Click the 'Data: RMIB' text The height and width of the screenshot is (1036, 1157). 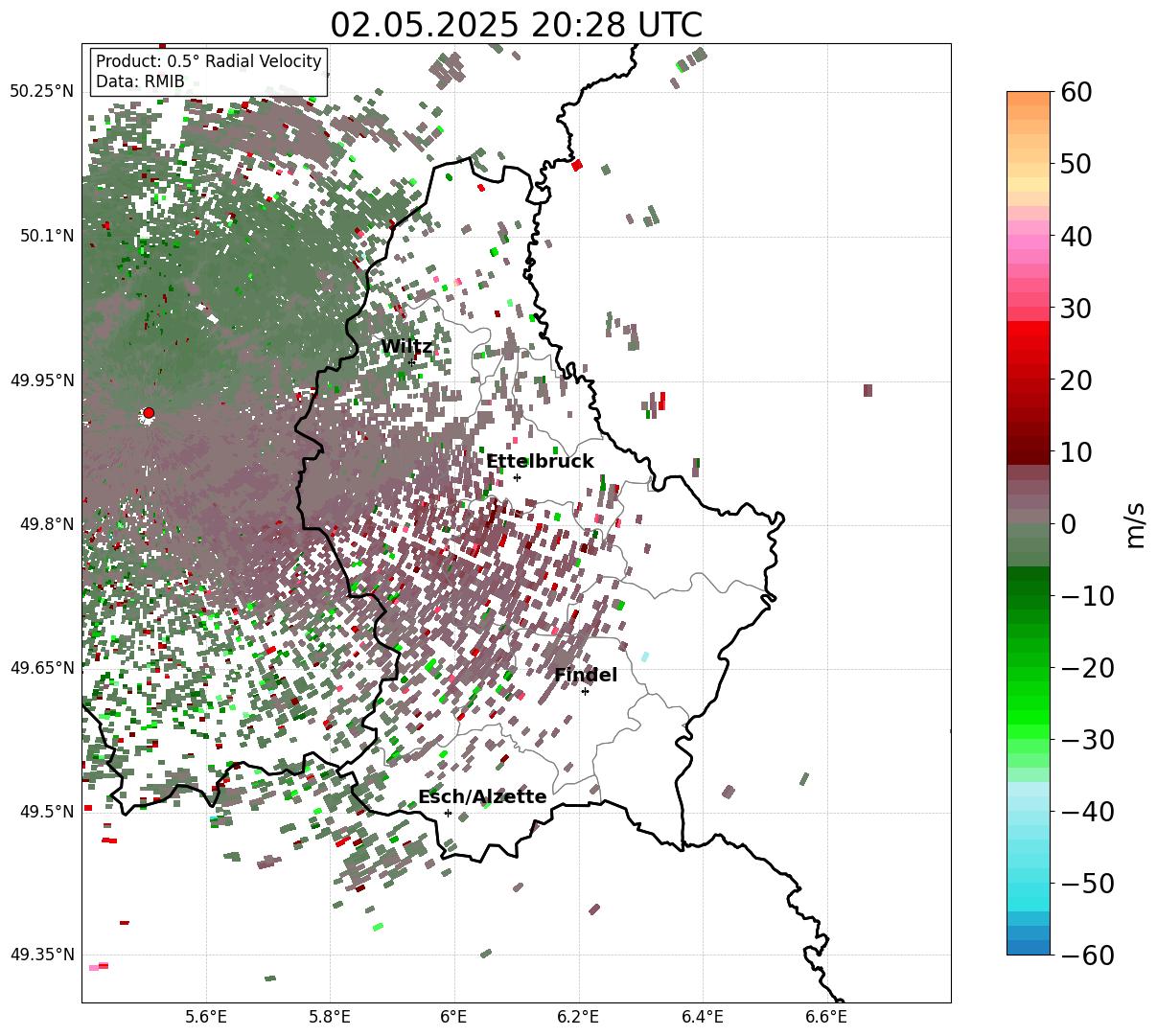pos(140,82)
